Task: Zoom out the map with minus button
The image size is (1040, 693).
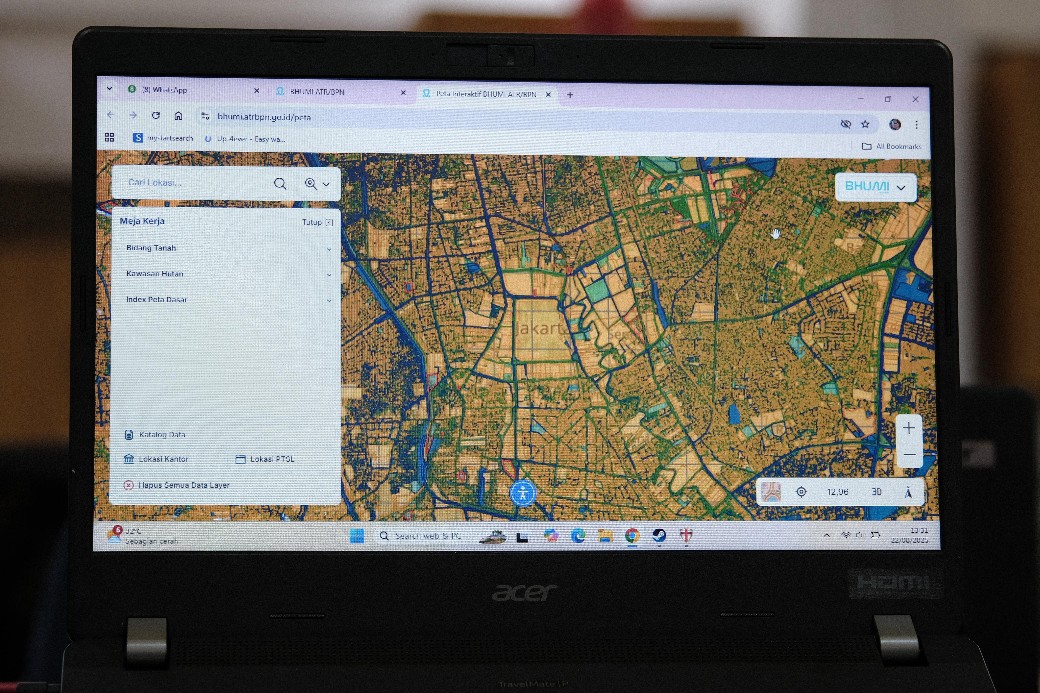Action: coord(908,455)
